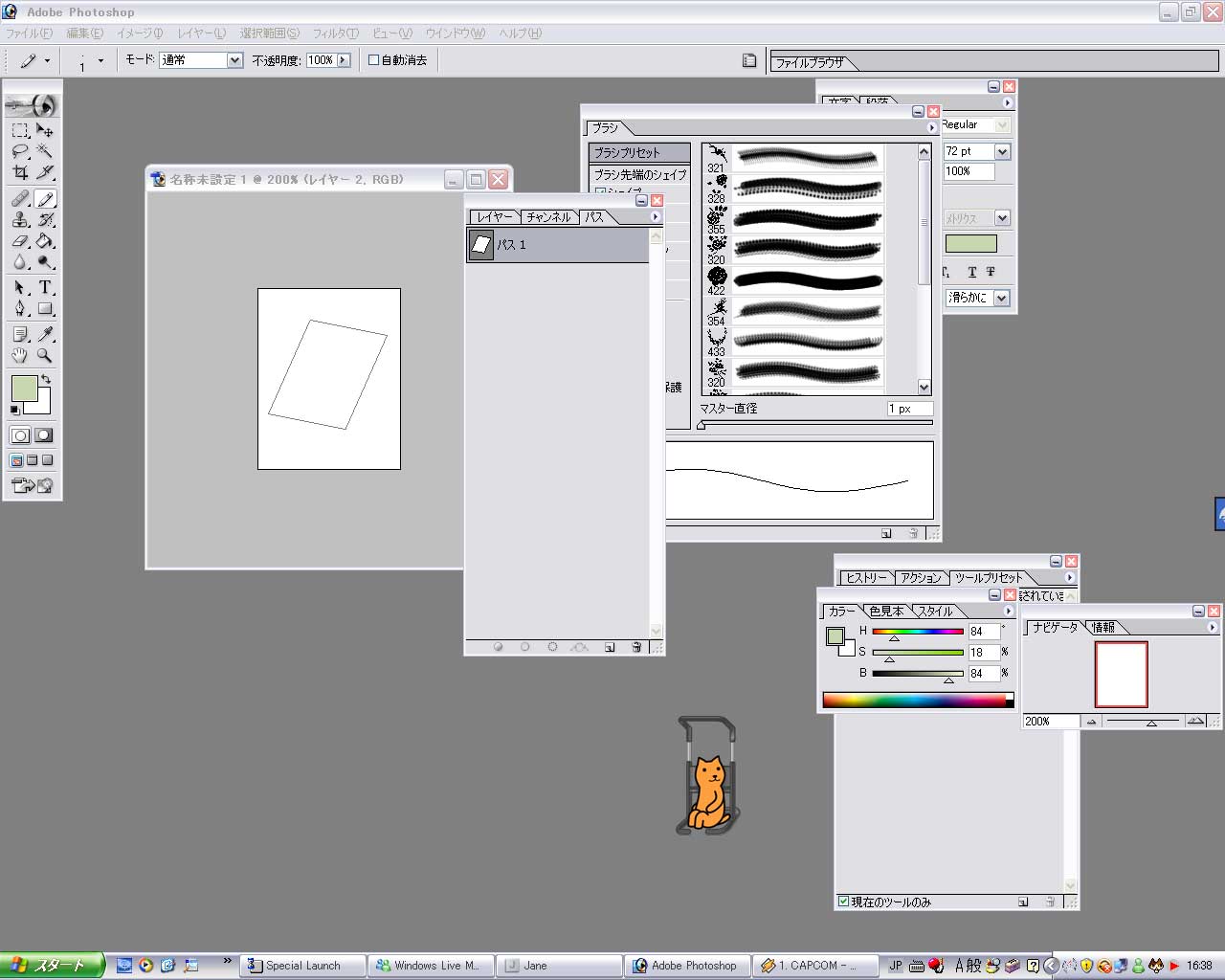Select the Move tool
The height and width of the screenshot is (980, 1225).
45,130
